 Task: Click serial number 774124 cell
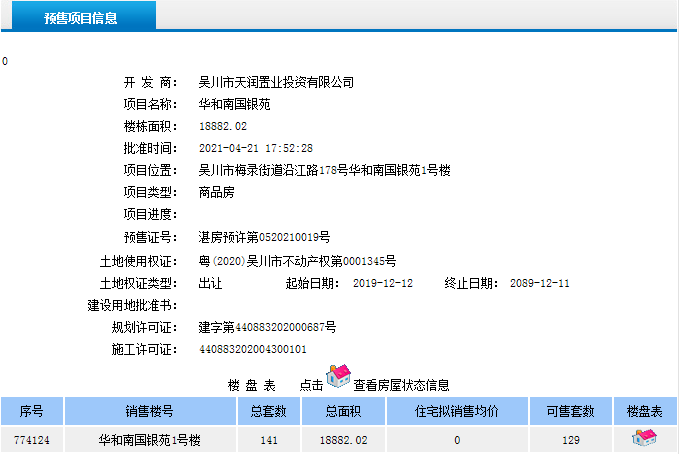tap(32, 440)
